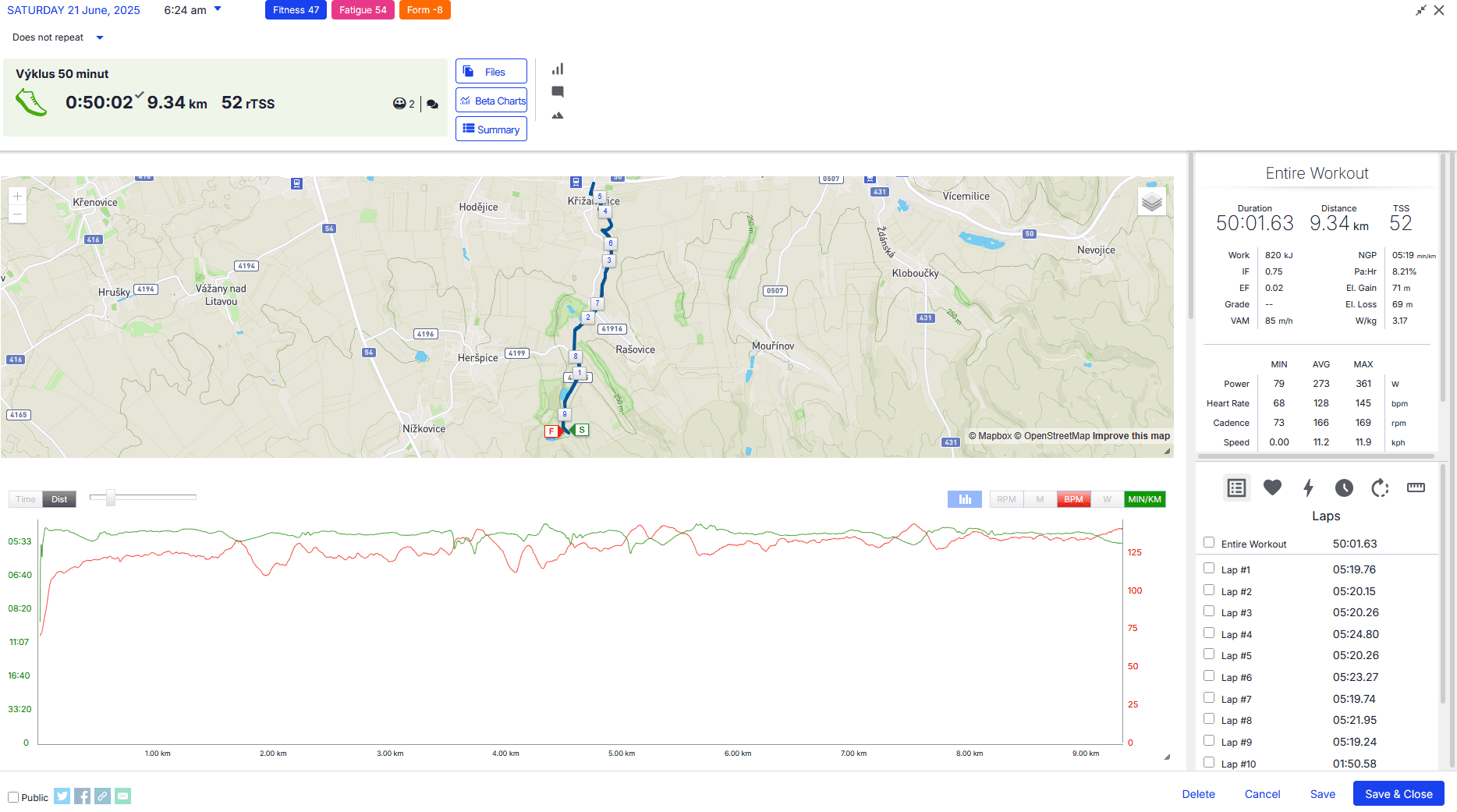Select the Lap #2 checkbox
Screen dimensions: 1457x812
pos(1209,590)
